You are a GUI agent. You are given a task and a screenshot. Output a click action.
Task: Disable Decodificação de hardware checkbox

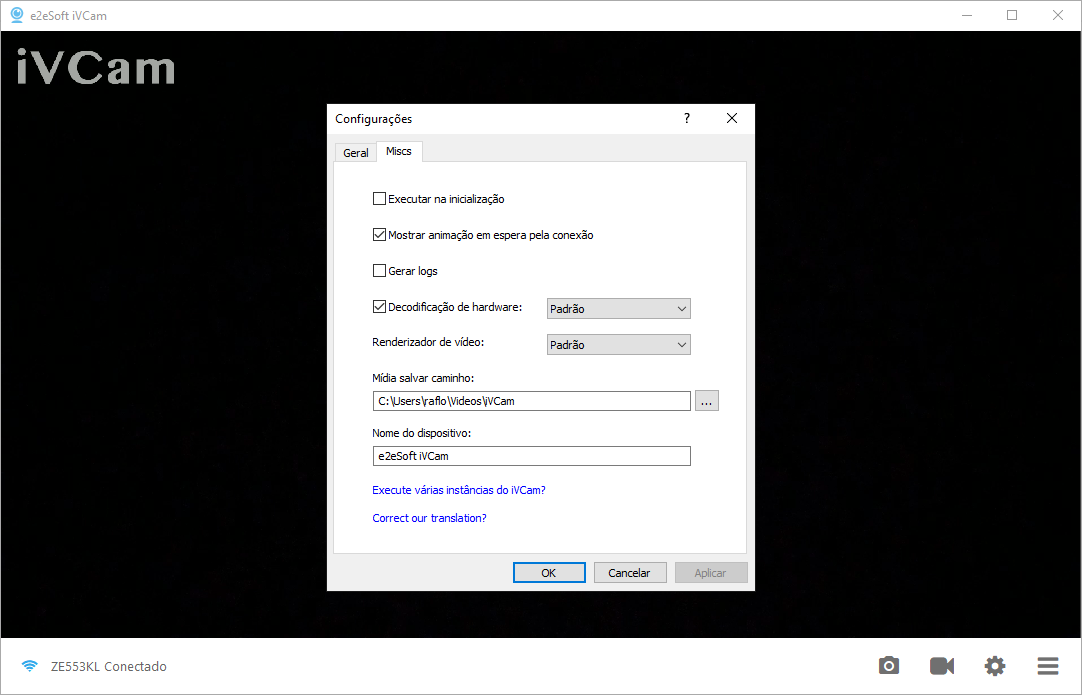(x=379, y=308)
